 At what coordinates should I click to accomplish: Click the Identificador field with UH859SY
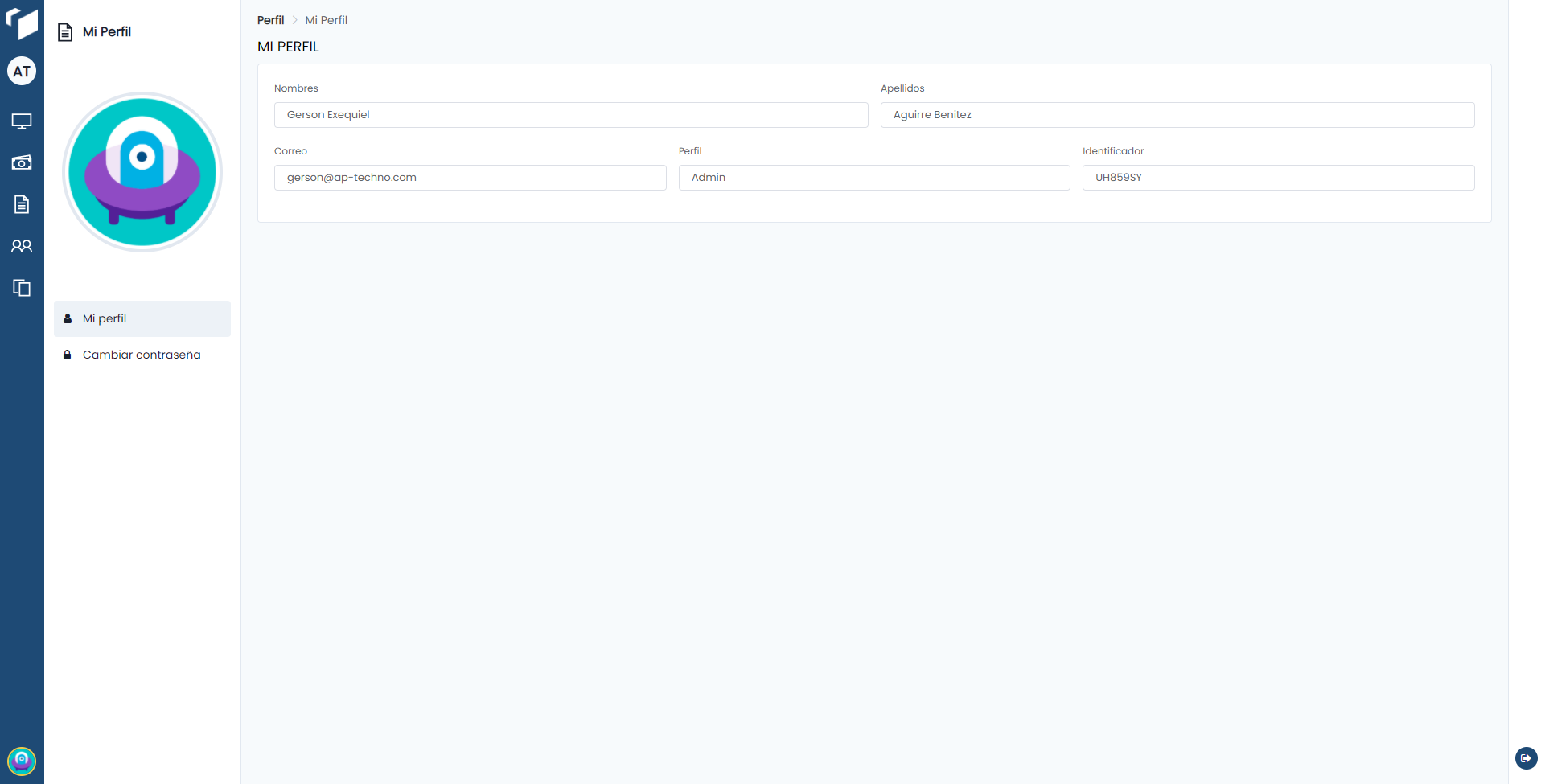pos(1279,178)
